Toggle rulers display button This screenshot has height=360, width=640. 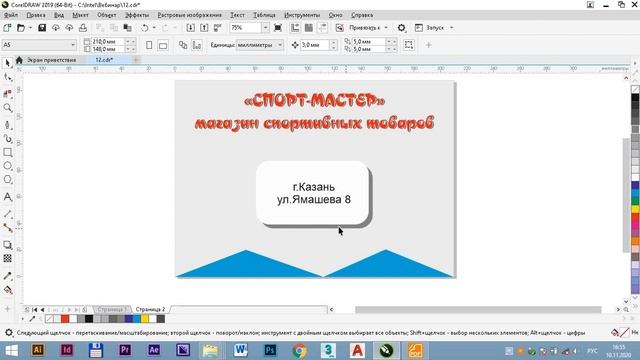[295, 28]
